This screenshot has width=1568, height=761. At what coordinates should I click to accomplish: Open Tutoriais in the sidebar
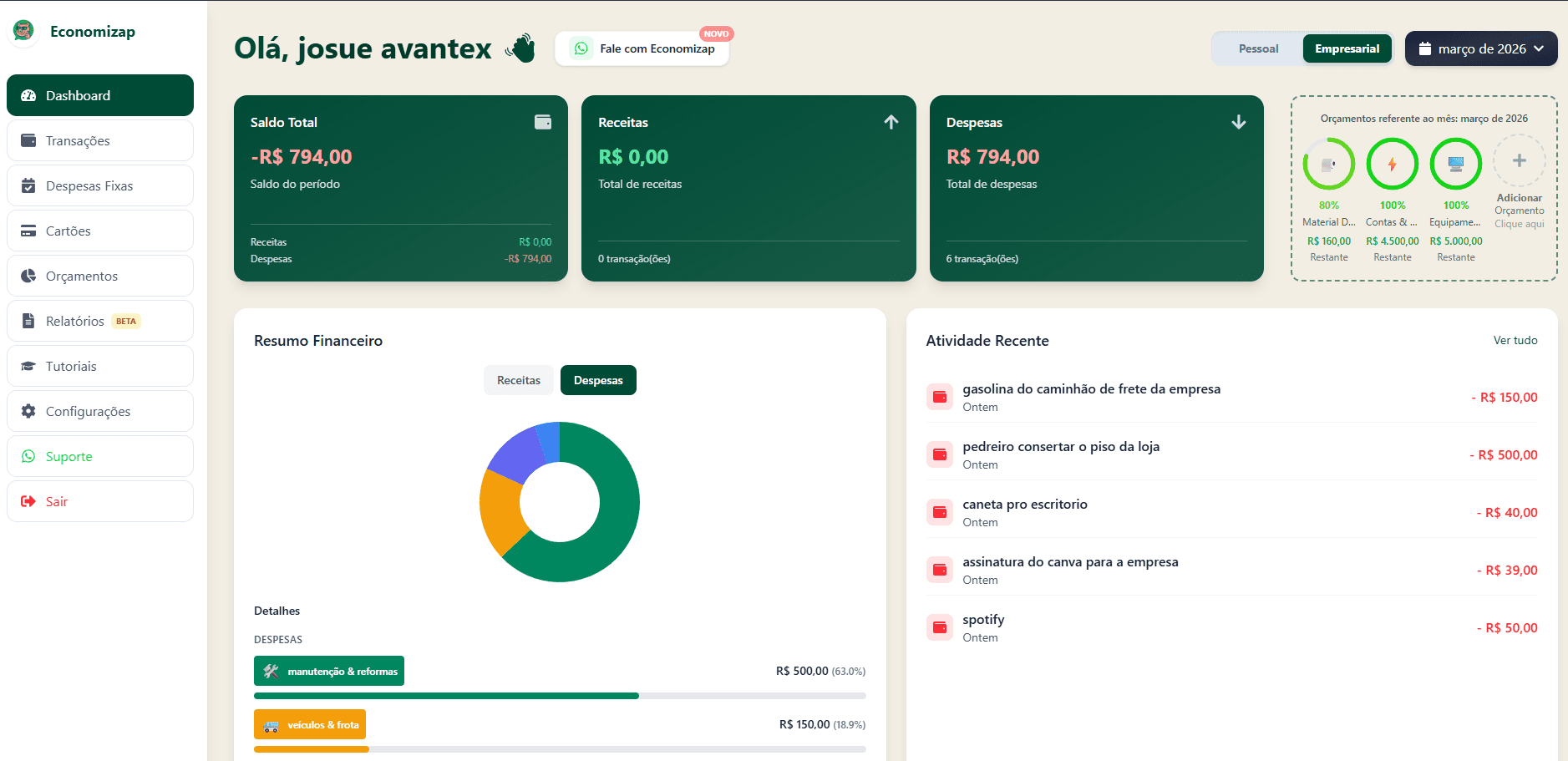tap(100, 366)
